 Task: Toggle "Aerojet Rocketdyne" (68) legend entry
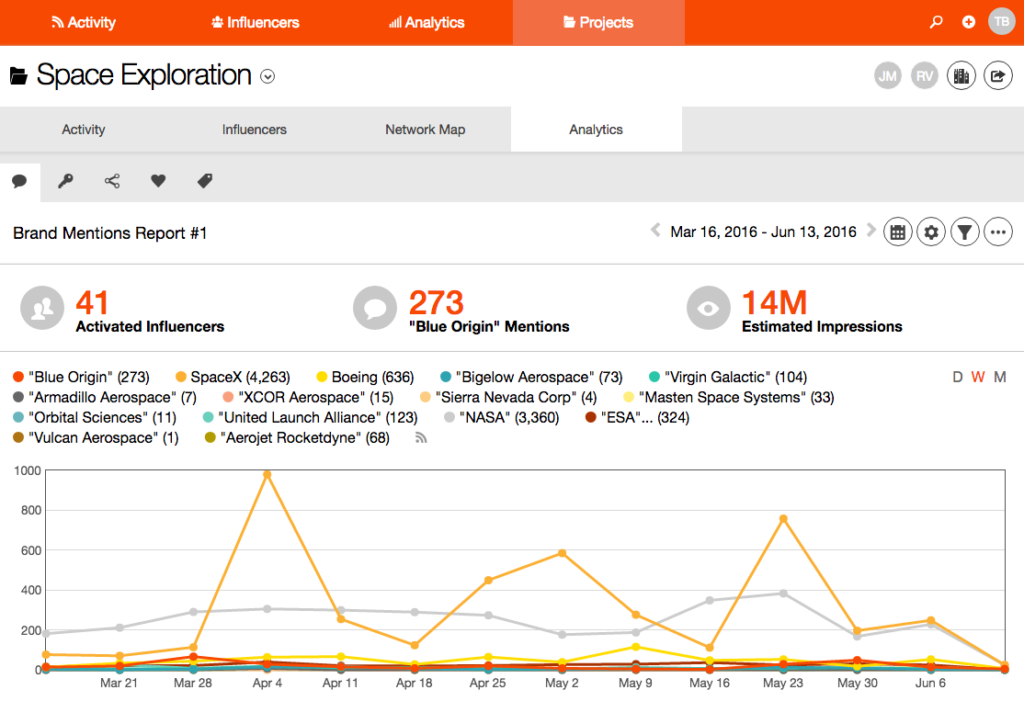pyautogui.click(x=297, y=438)
